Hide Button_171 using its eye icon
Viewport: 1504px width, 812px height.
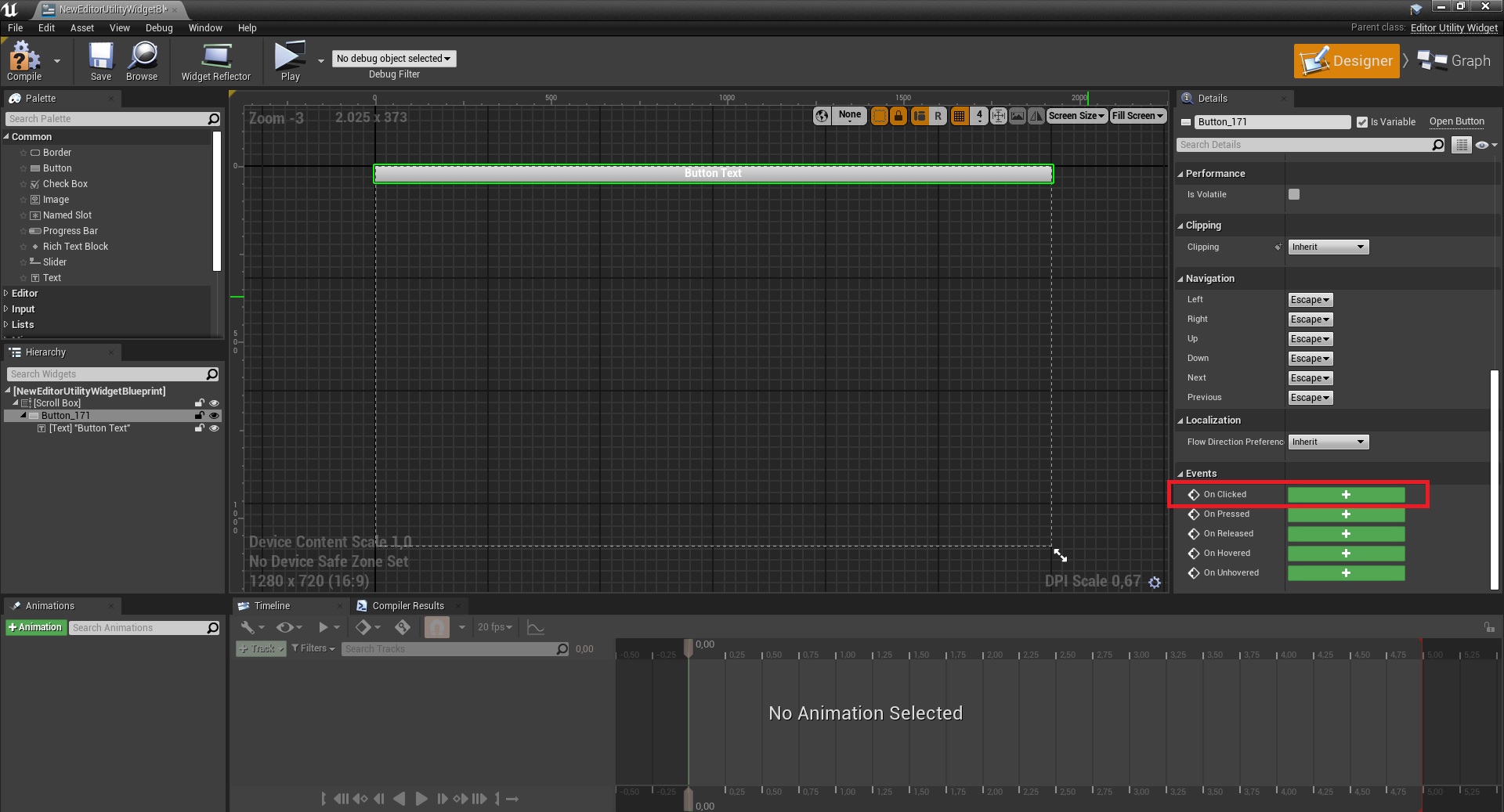pos(214,416)
